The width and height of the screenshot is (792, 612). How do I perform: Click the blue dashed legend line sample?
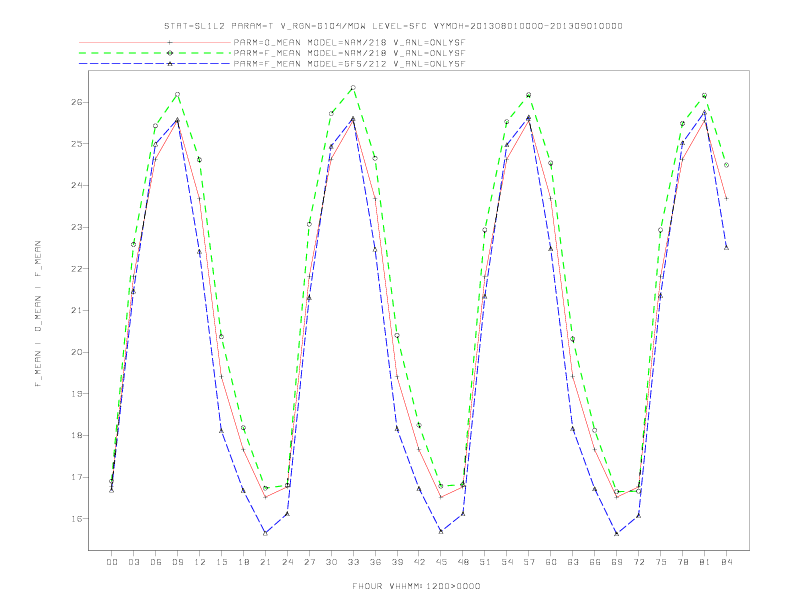(x=155, y=64)
